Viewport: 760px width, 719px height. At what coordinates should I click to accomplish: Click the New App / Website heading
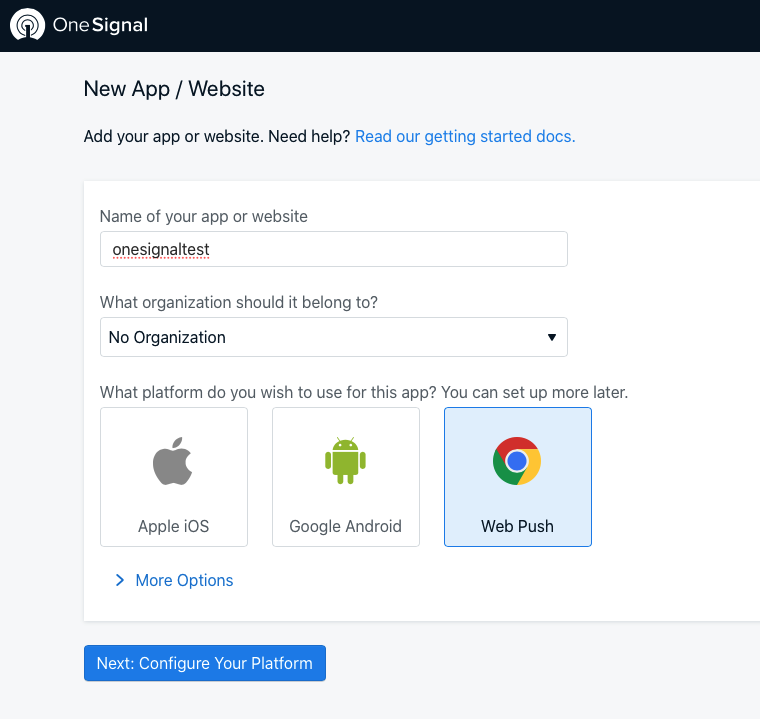point(174,89)
